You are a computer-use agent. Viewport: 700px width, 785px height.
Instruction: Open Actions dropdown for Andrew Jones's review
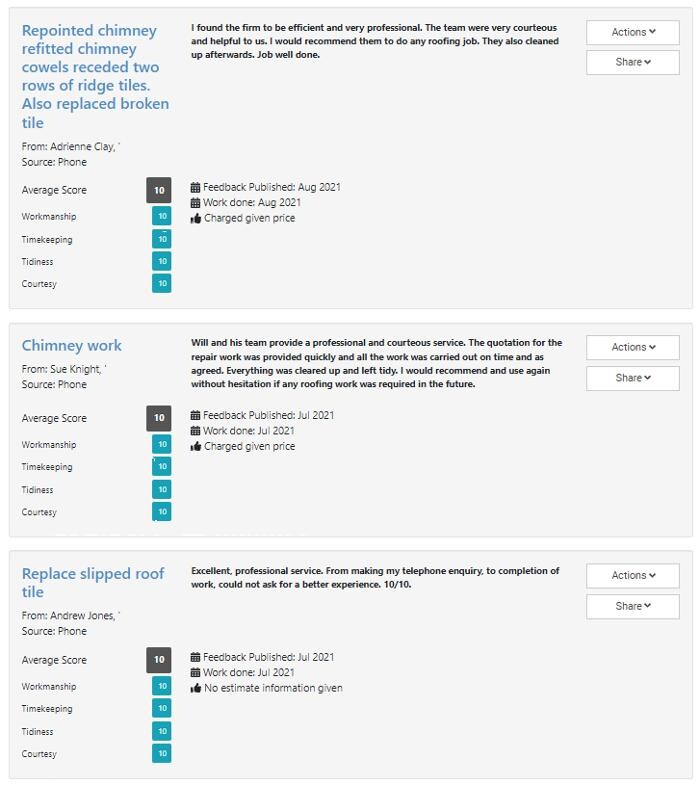click(632, 575)
